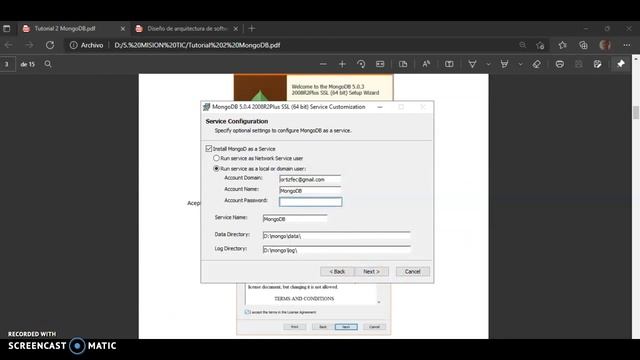Switch to Diseño de arquitectura de software tab
This screenshot has width=640, height=360.
click(188, 29)
